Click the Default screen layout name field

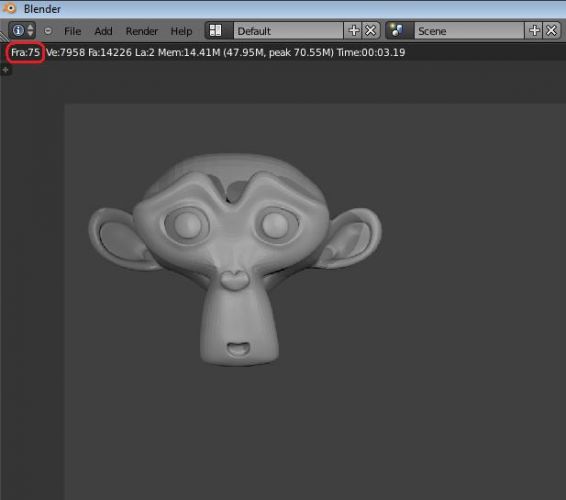(288, 31)
